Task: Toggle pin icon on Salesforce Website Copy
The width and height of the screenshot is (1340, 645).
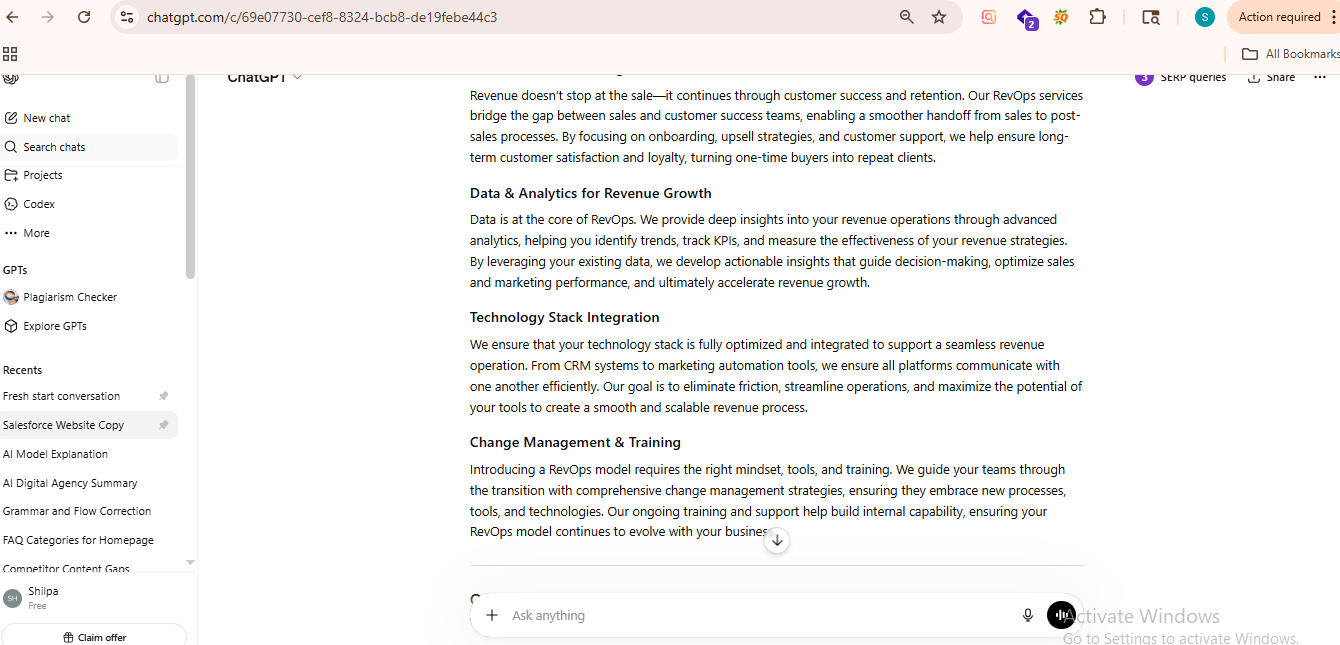Action: point(164,425)
